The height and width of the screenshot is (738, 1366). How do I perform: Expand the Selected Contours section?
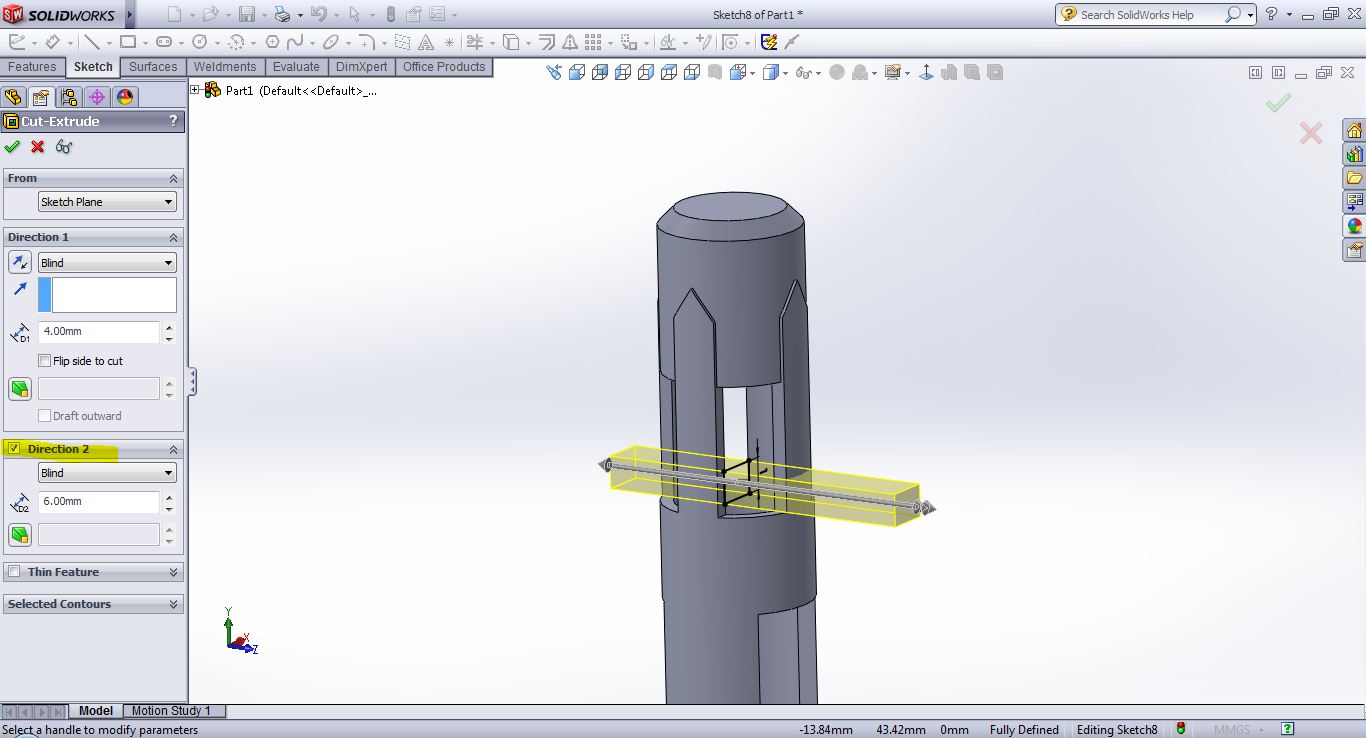pos(173,604)
